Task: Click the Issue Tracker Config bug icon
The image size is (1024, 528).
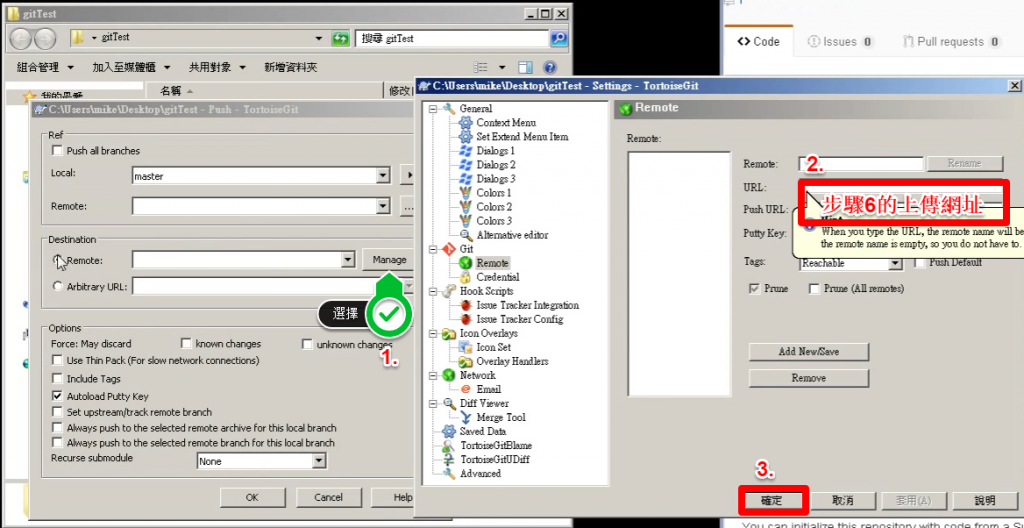Action: pyautogui.click(x=465, y=319)
